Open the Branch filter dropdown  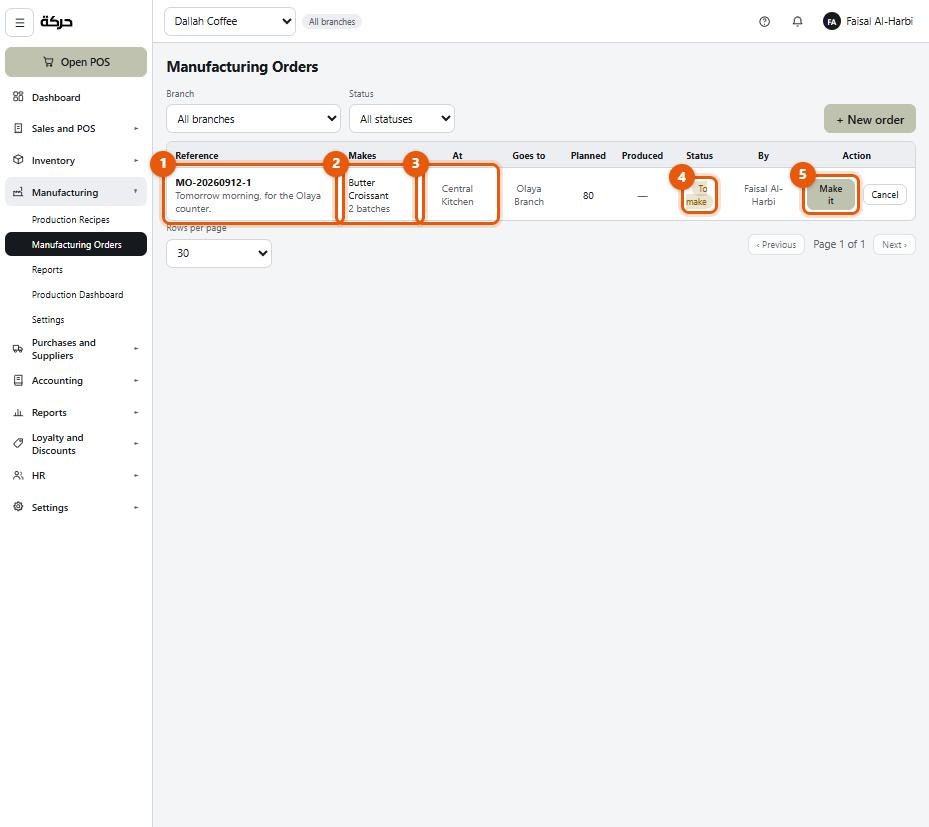coord(254,119)
